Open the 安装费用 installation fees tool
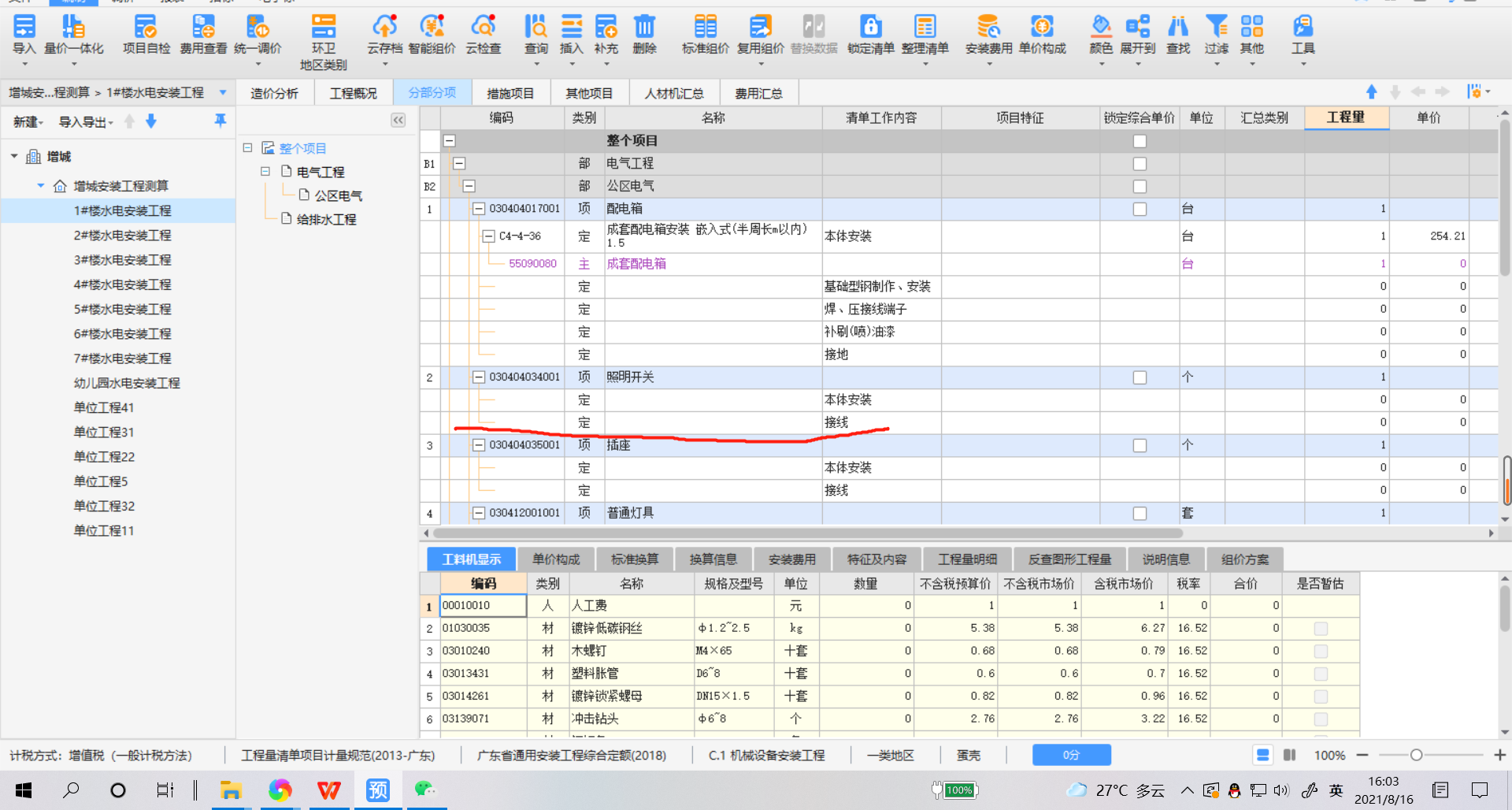This screenshot has width=1512, height=810. (x=988, y=35)
